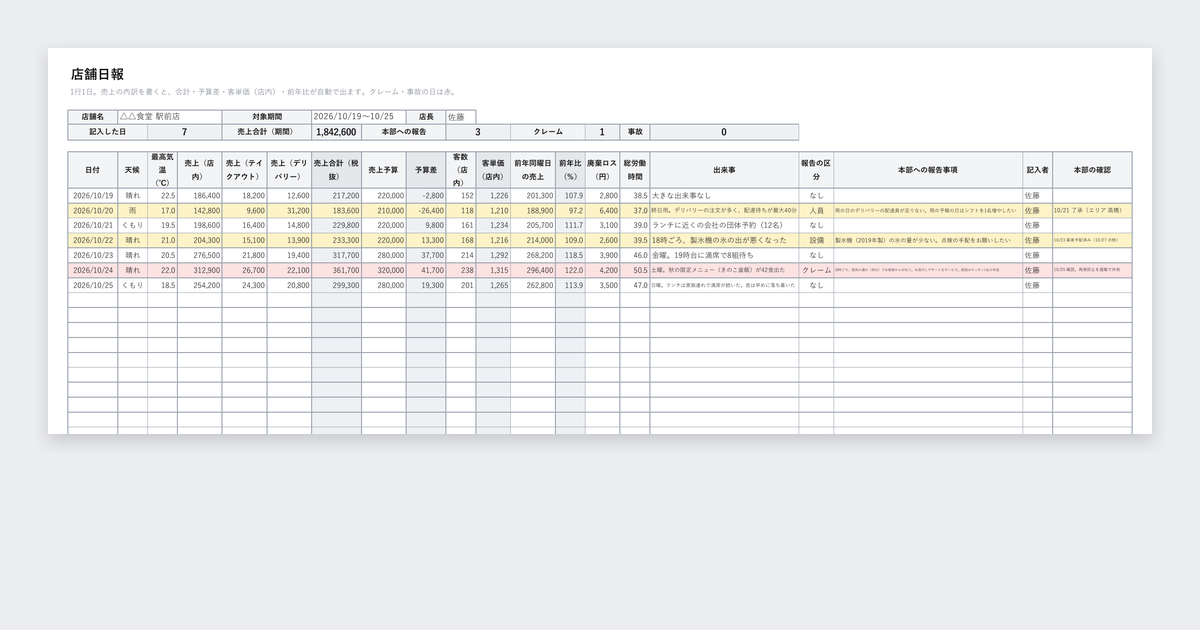Screen dimensions: 1200x630
Task: Click the report "製氷機（2019年製）の氷の量が少ない…"
Action: click(x=928, y=241)
